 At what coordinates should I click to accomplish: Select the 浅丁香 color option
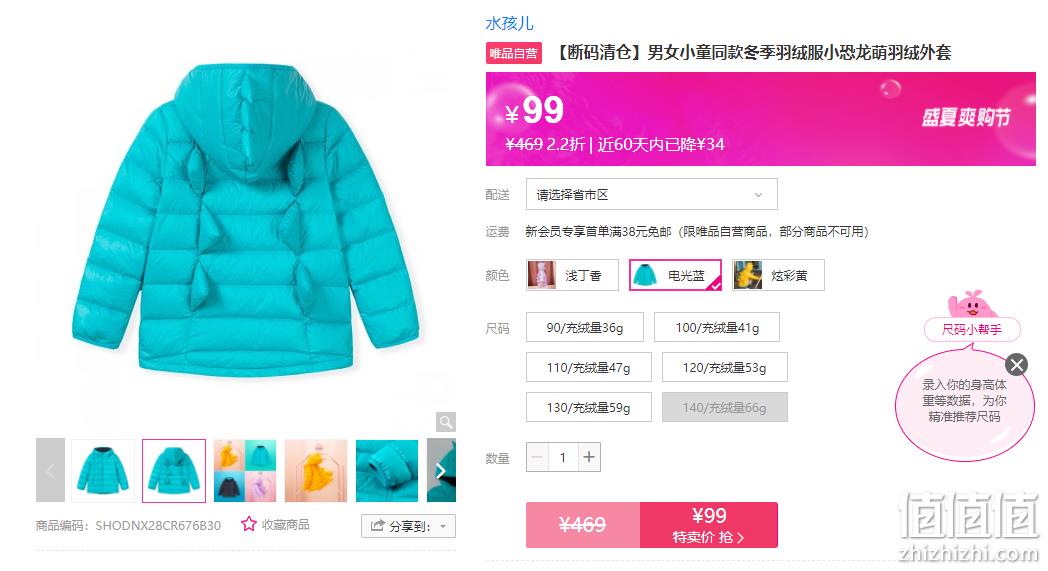[x=572, y=275]
